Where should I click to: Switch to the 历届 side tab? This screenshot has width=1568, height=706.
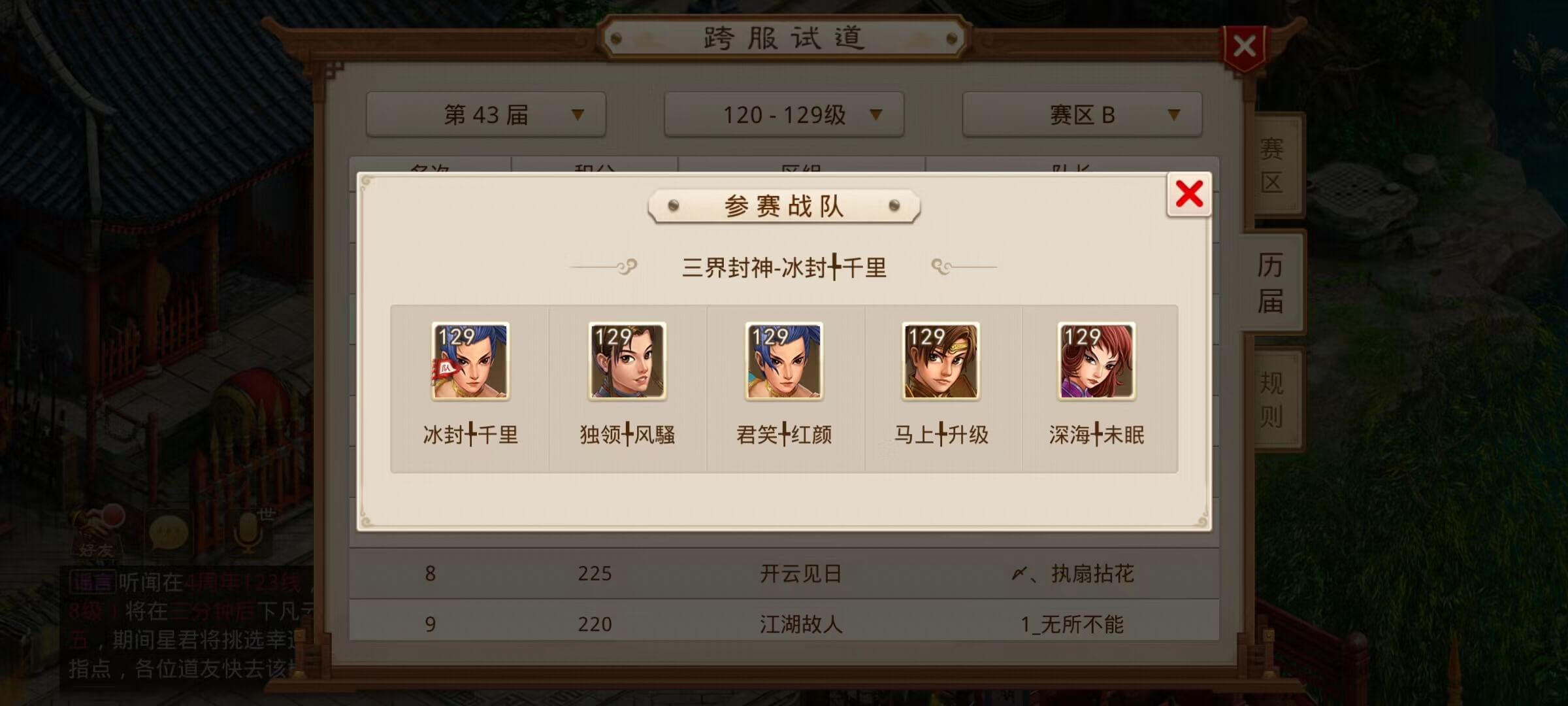[1271, 282]
